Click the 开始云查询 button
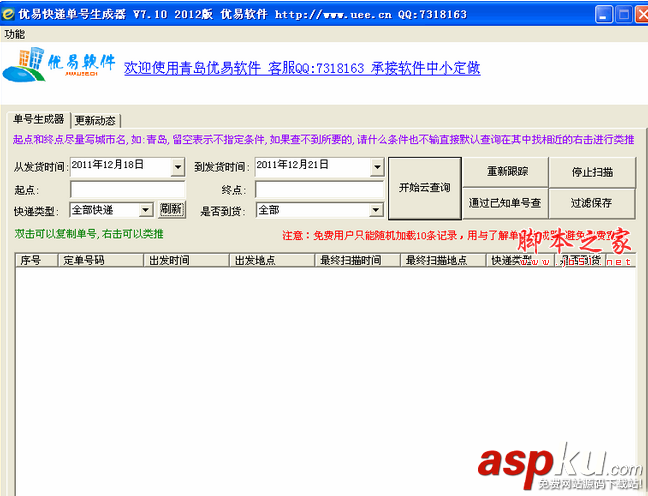Screen dimensions: 648x496 (x=424, y=188)
